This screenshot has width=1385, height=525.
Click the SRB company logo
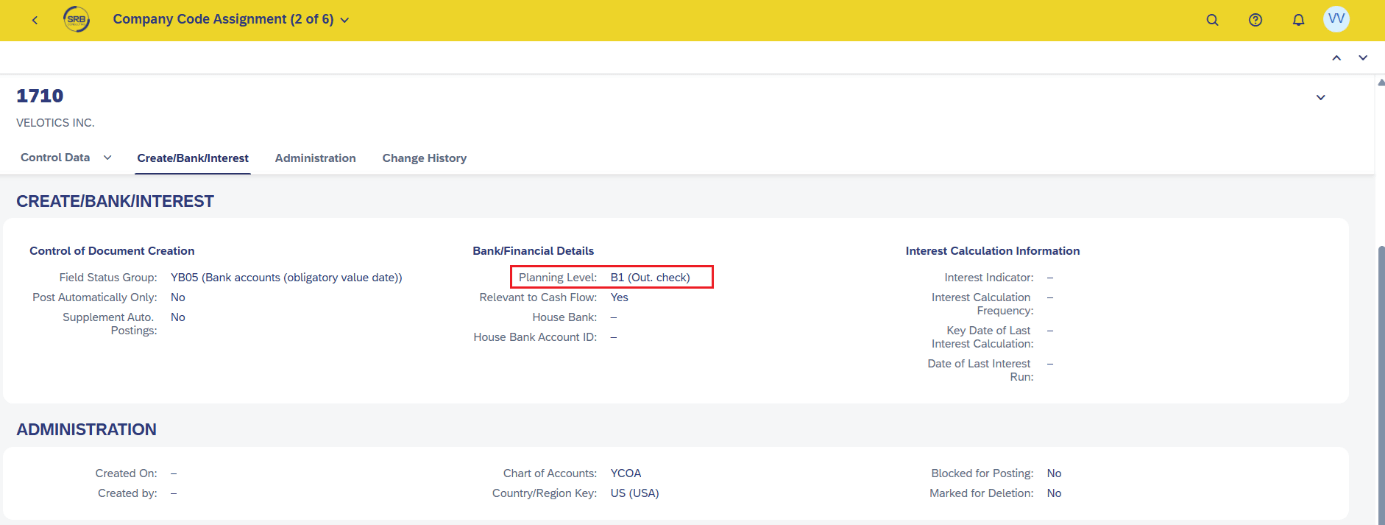pos(76,20)
